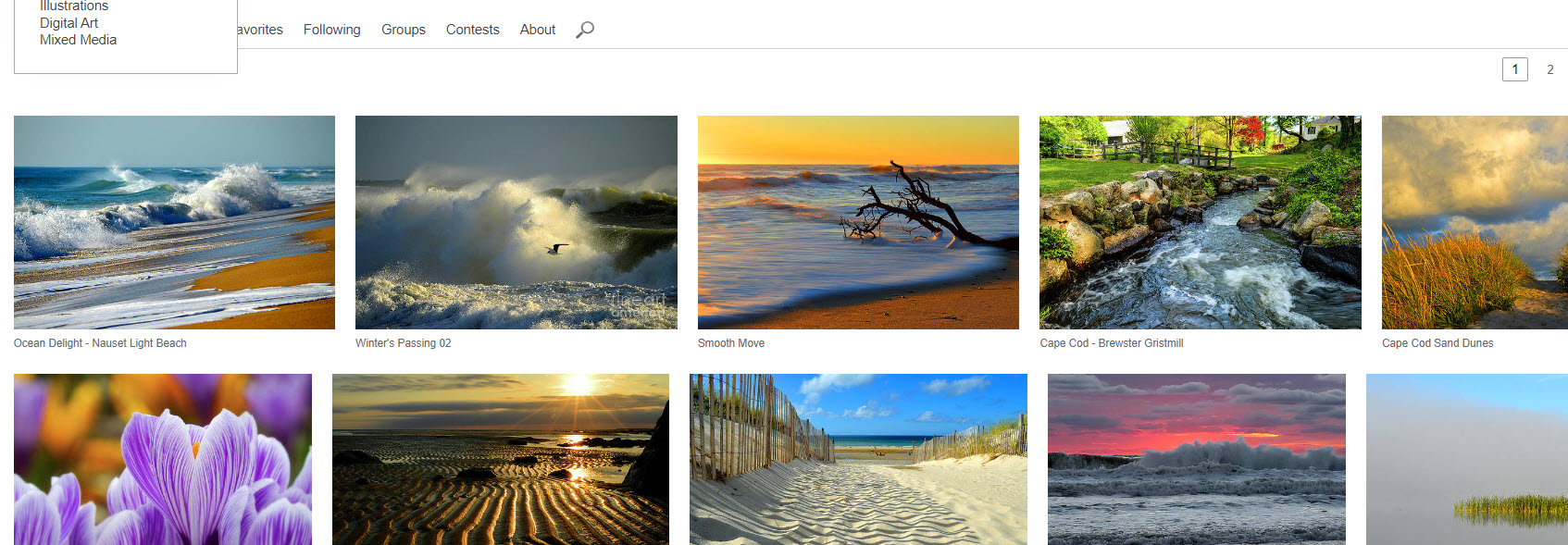Open the foggy marsh grass thumbnail
Viewport: 1568px width, 545px height.
click(x=1467, y=459)
